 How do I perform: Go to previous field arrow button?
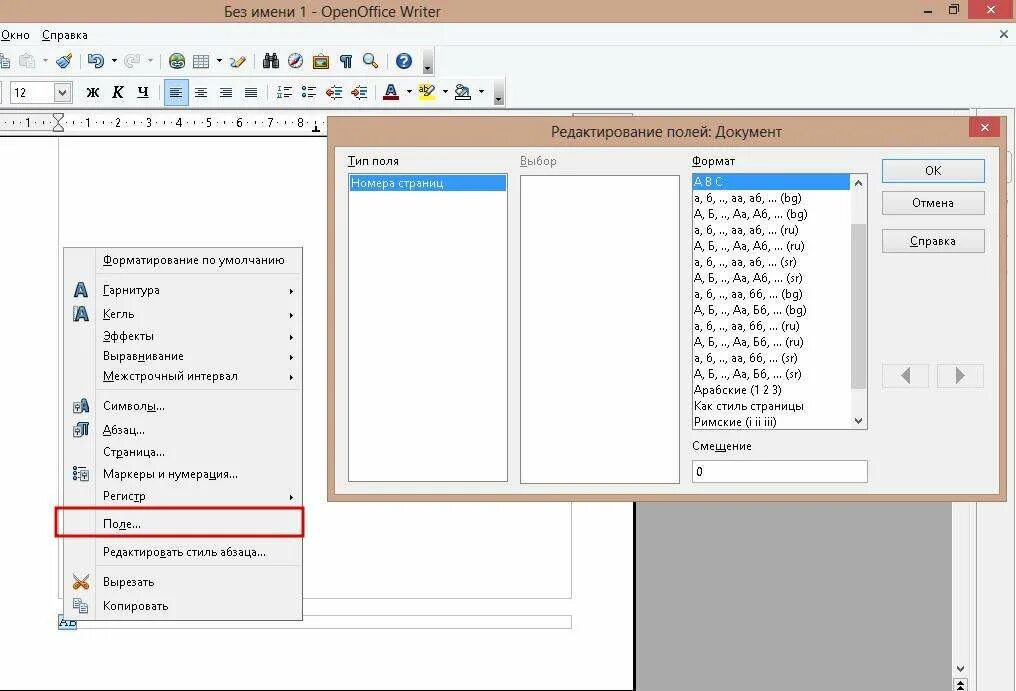pos(905,375)
